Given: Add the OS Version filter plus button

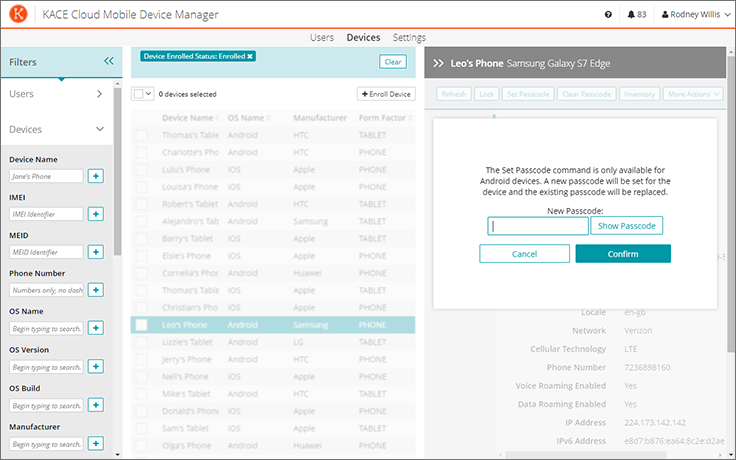Looking at the screenshot, I should pyautogui.click(x=96, y=367).
